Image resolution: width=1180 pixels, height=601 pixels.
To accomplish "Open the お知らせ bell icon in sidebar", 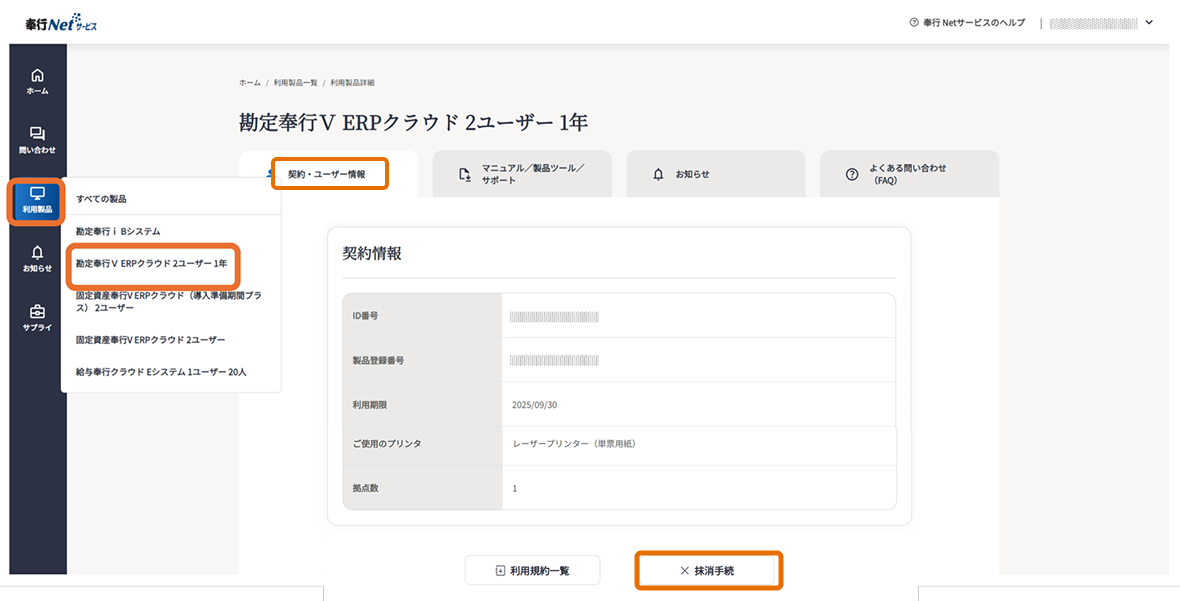I will 37,254.
